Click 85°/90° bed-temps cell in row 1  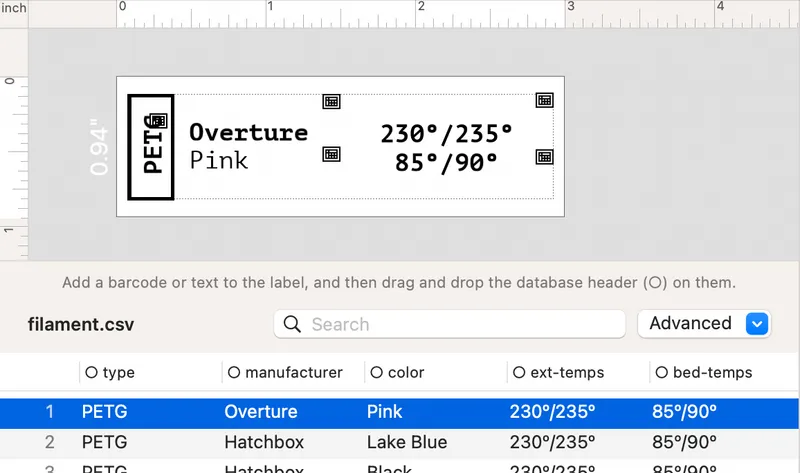pyautogui.click(x=684, y=412)
